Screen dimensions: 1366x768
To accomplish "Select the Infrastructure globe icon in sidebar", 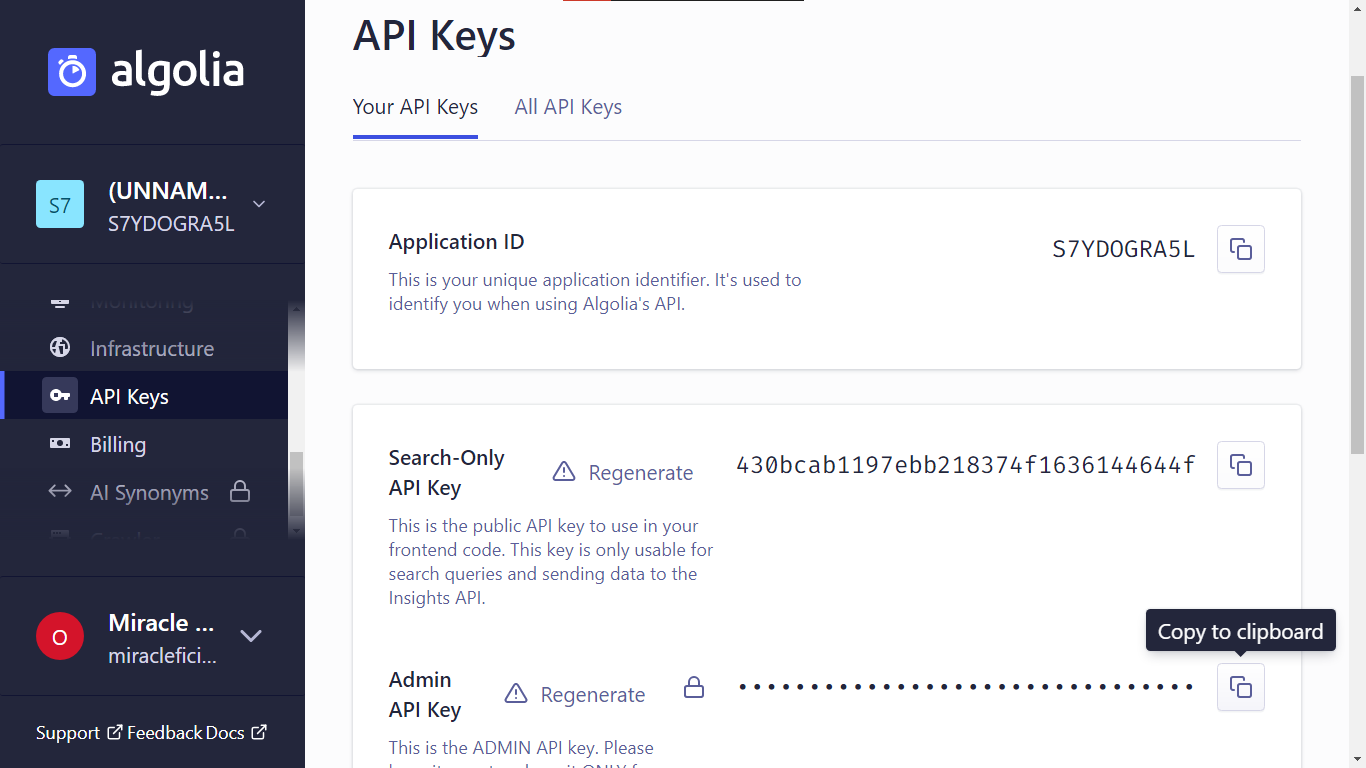I will (60, 348).
